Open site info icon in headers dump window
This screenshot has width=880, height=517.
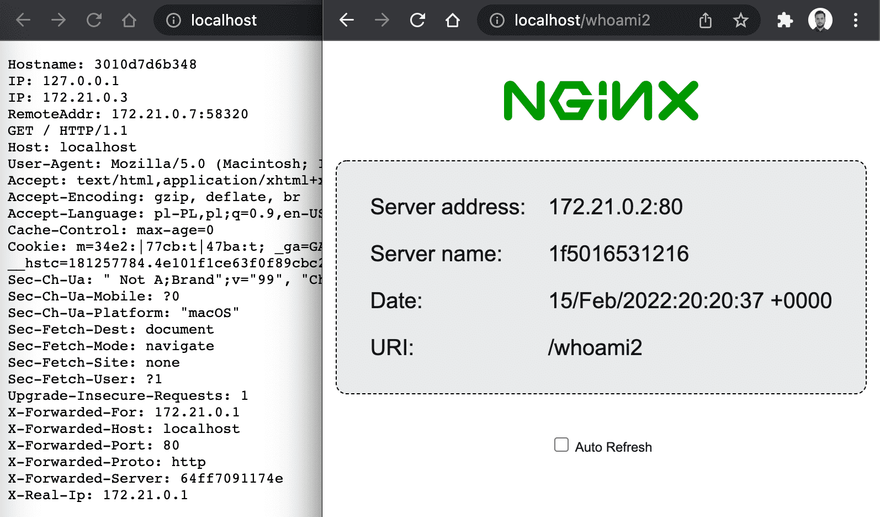pyautogui.click(x=174, y=20)
